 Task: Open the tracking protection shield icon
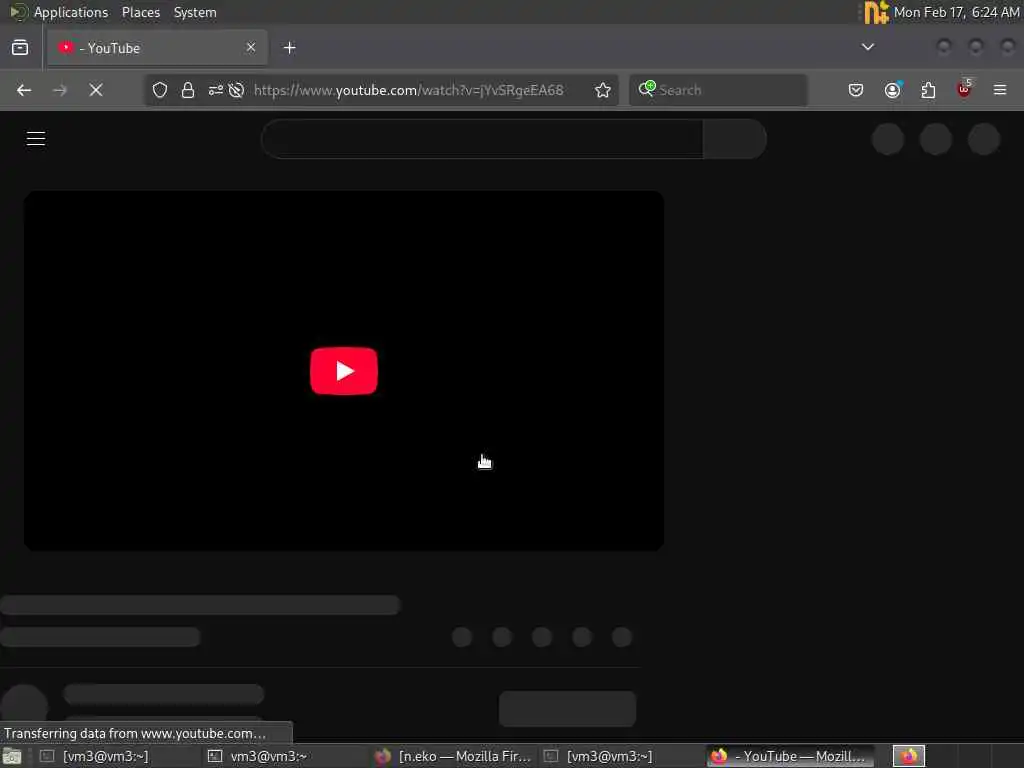160,90
